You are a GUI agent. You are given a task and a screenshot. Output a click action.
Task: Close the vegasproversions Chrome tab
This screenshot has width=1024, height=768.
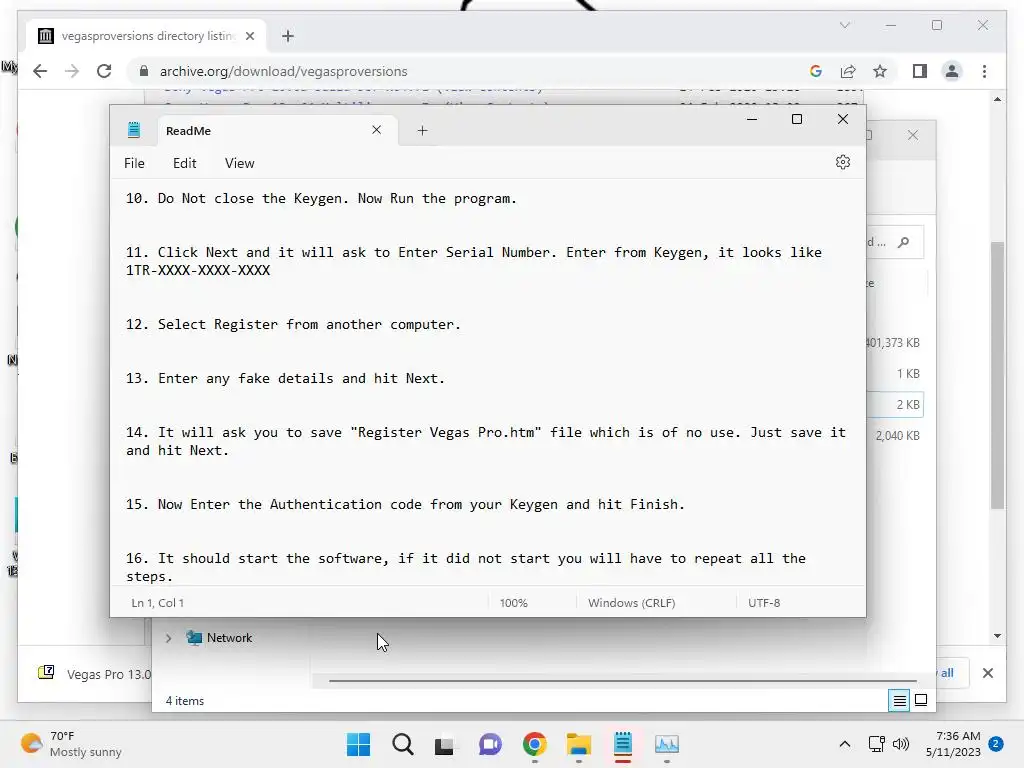(249, 36)
